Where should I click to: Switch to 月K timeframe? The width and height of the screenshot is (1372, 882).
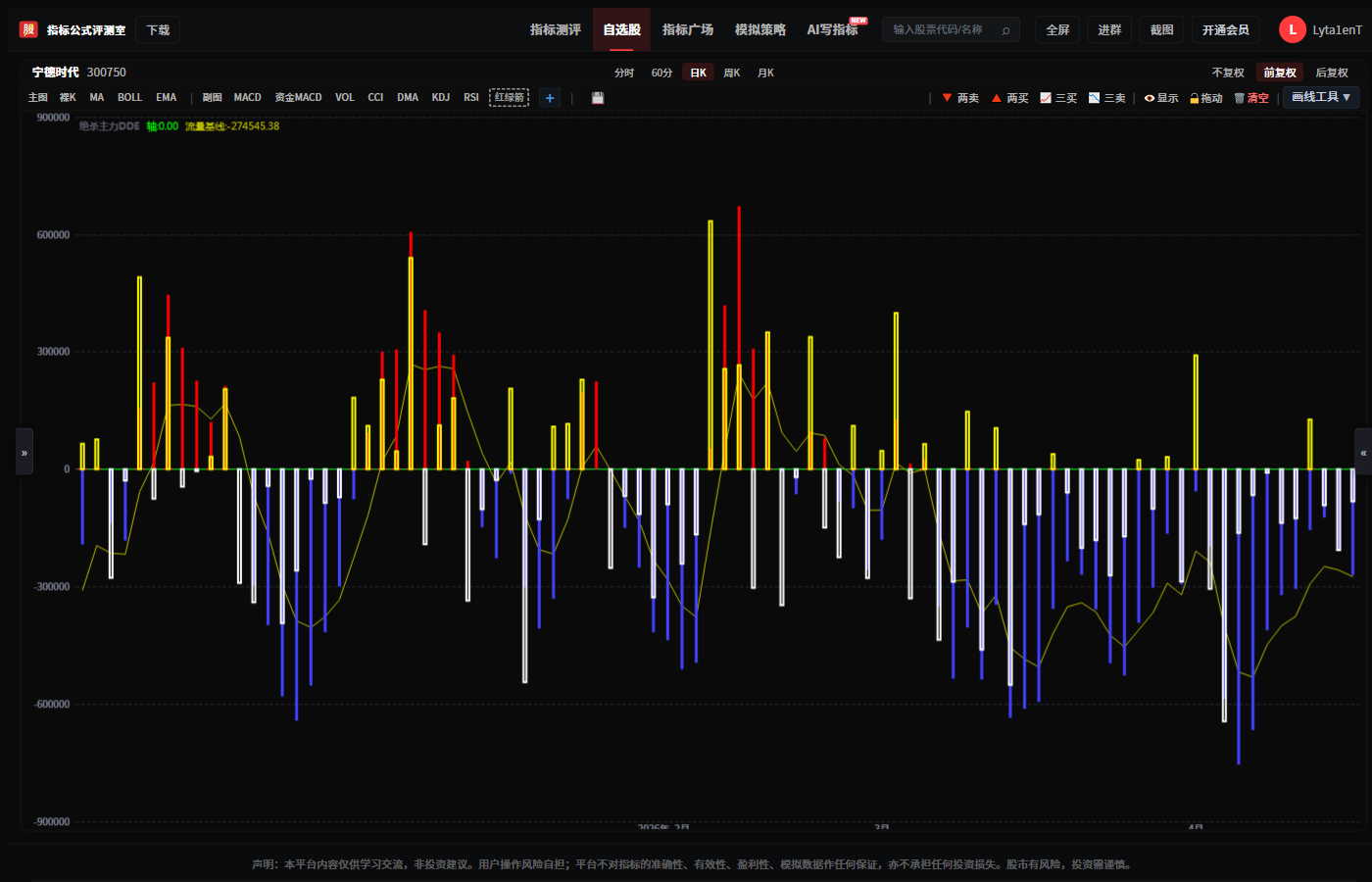765,73
